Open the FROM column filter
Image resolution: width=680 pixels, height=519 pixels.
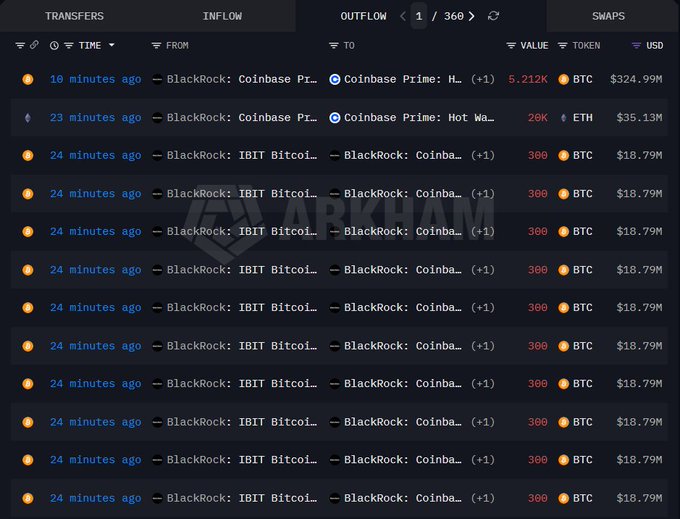156,46
